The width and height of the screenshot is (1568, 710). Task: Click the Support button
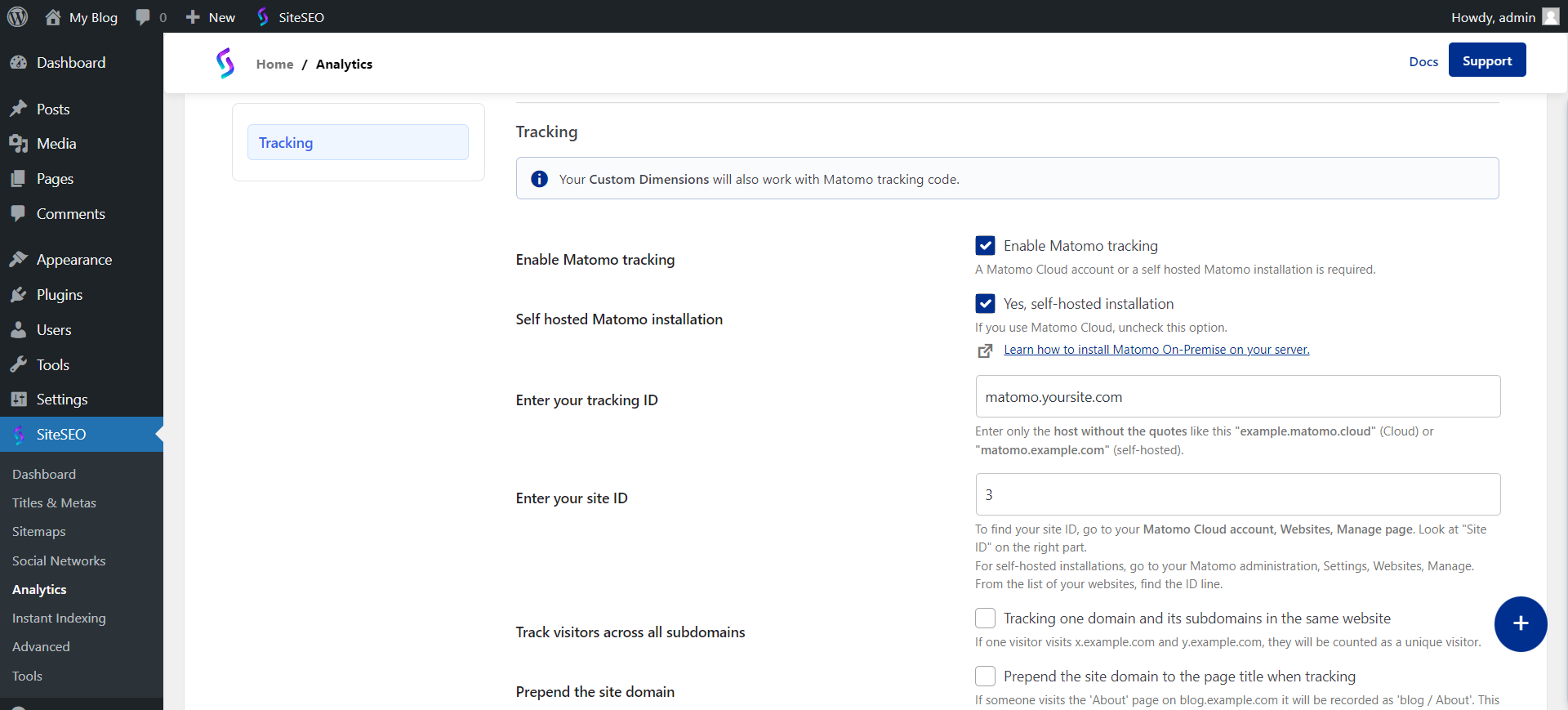tap(1487, 60)
